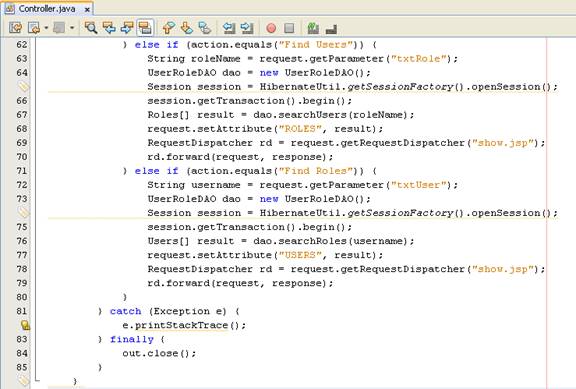
Task: Click the "txtRole" string literal
Action: (418, 59)
